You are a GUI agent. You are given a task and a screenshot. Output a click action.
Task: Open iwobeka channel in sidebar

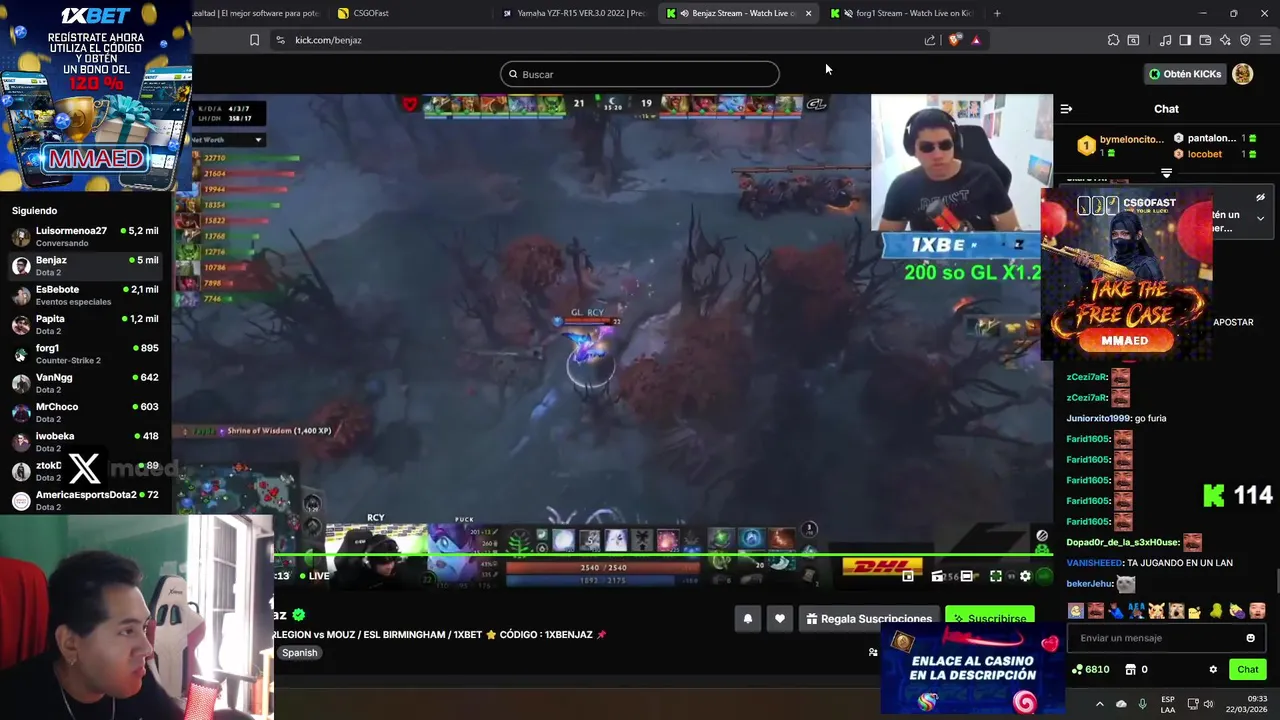point(86,442)
